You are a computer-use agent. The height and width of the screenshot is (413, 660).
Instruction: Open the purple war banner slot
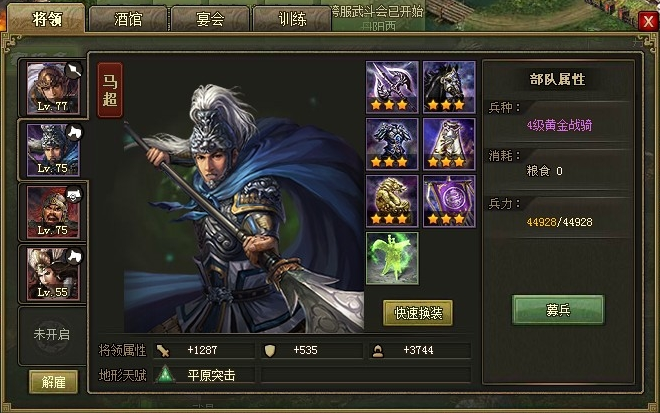tap(449, 201)
